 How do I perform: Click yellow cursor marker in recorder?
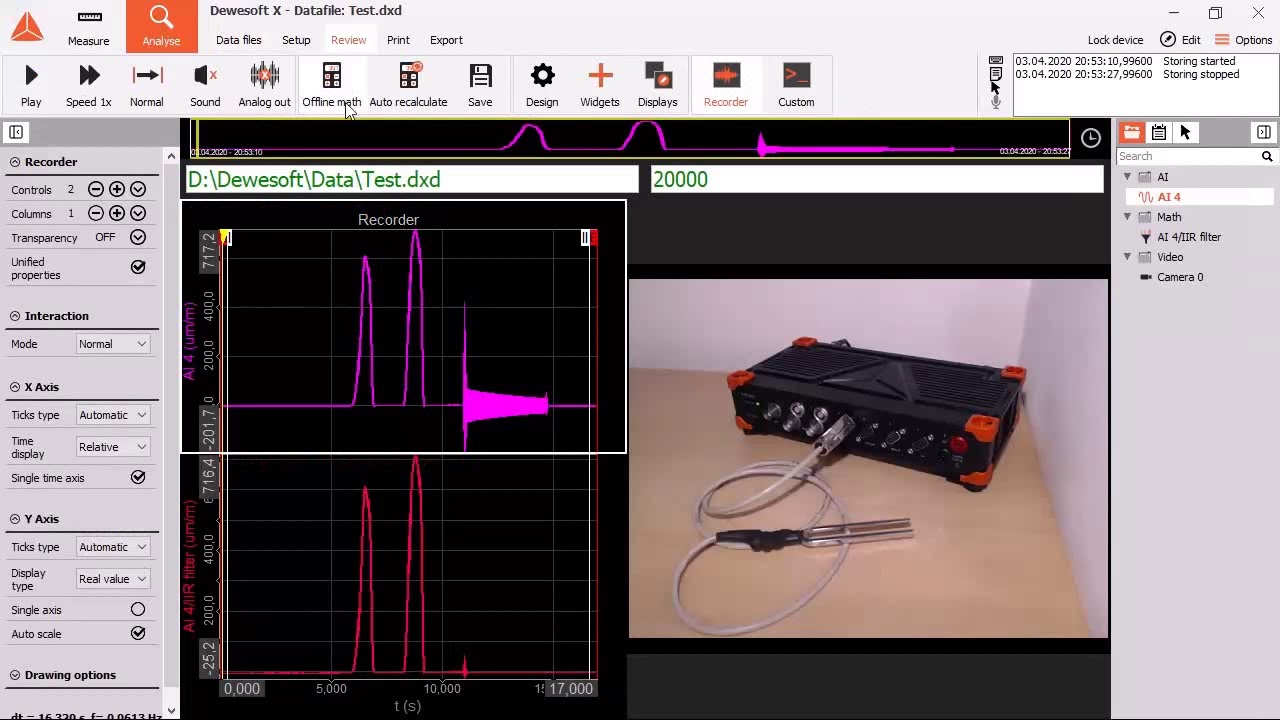click(225, 237)
